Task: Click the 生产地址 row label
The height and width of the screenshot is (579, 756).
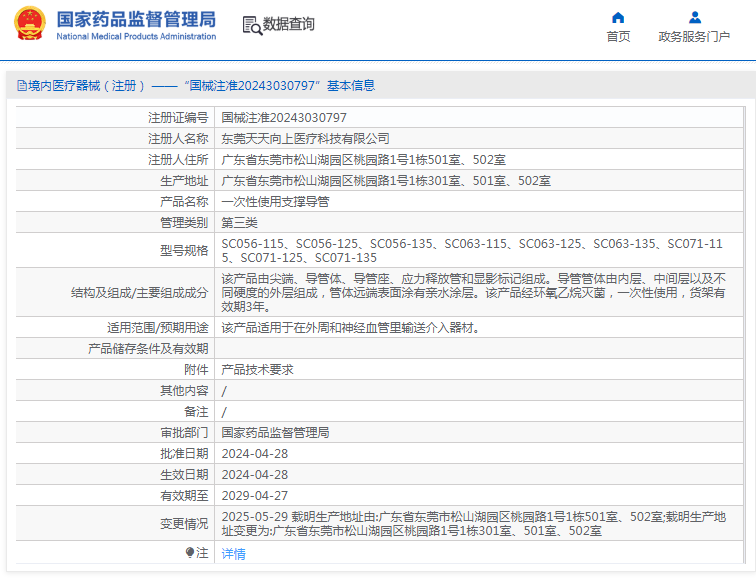Action: [x=184, y=181]
